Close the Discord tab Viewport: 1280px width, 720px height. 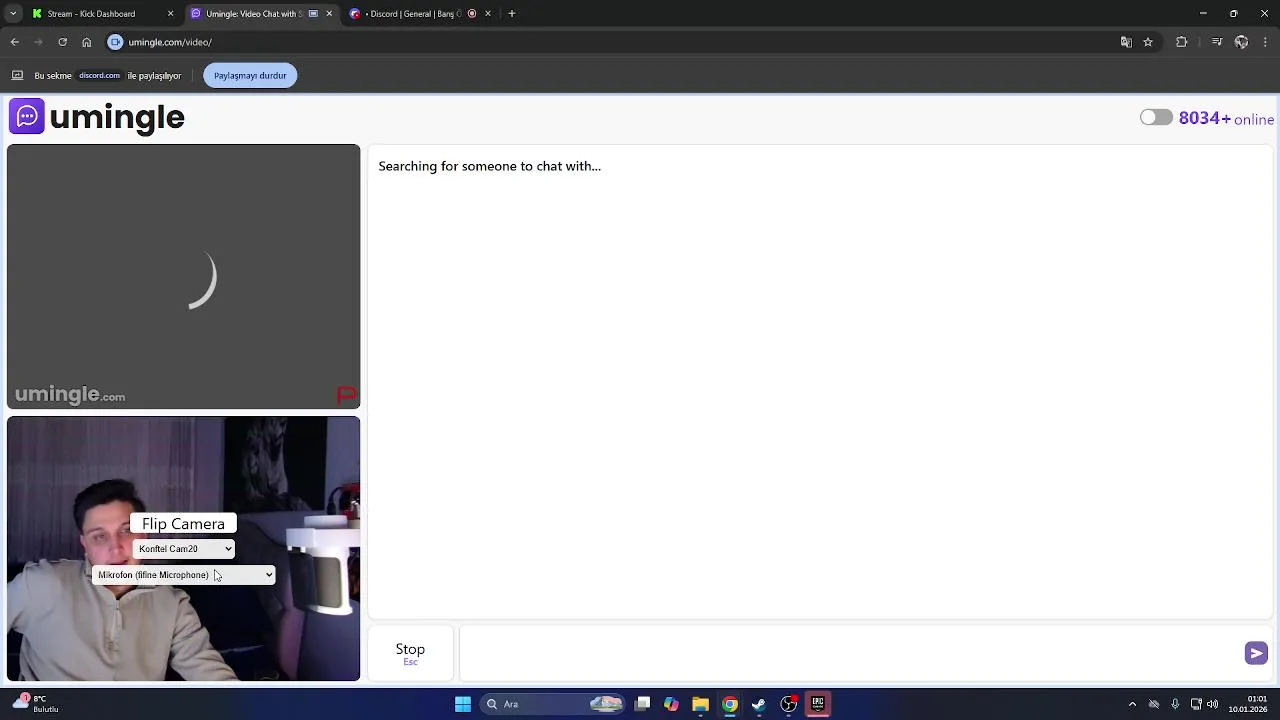click(x=488, y=14)
